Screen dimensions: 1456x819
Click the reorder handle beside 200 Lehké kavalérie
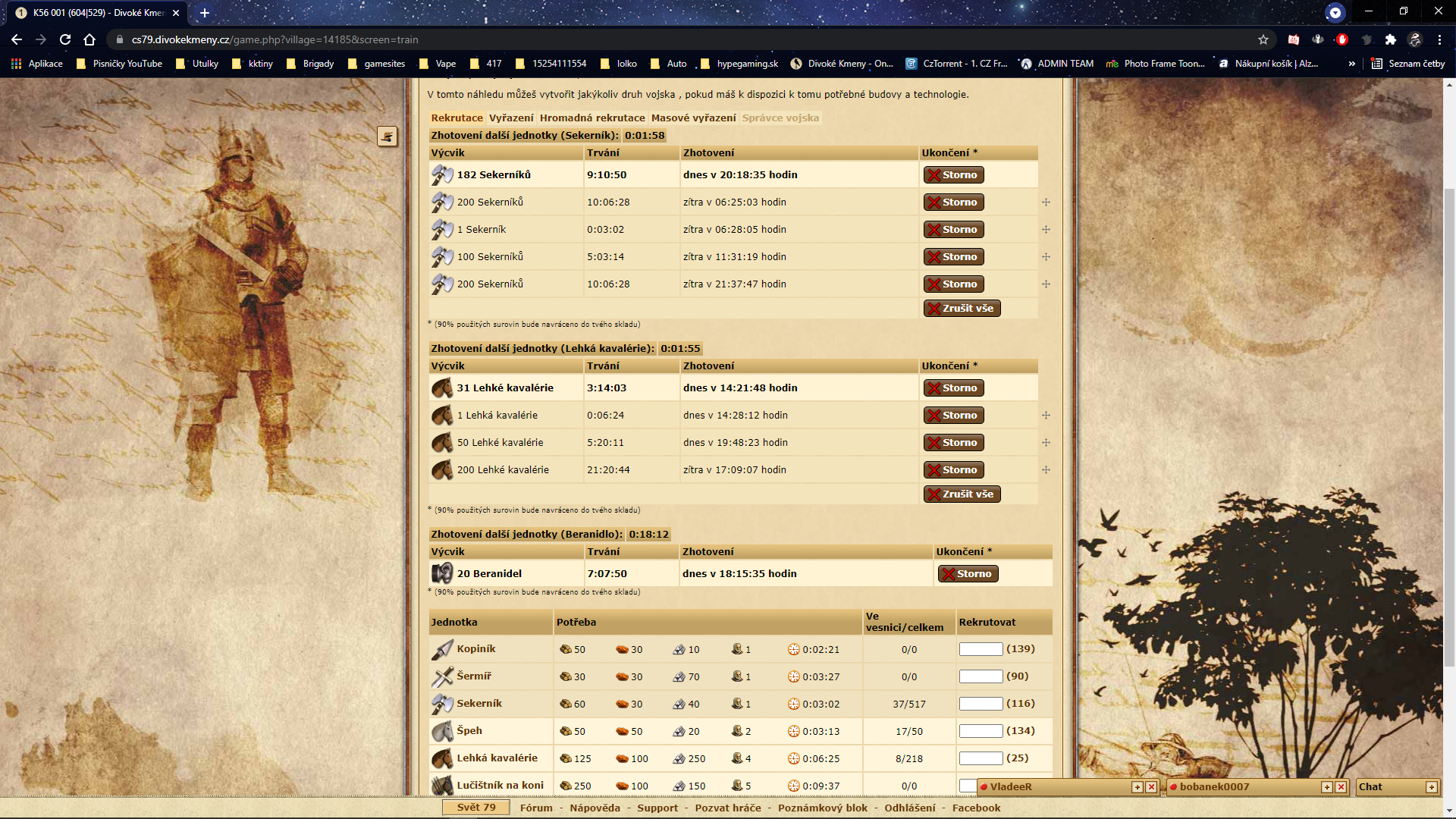(1046, 470)
